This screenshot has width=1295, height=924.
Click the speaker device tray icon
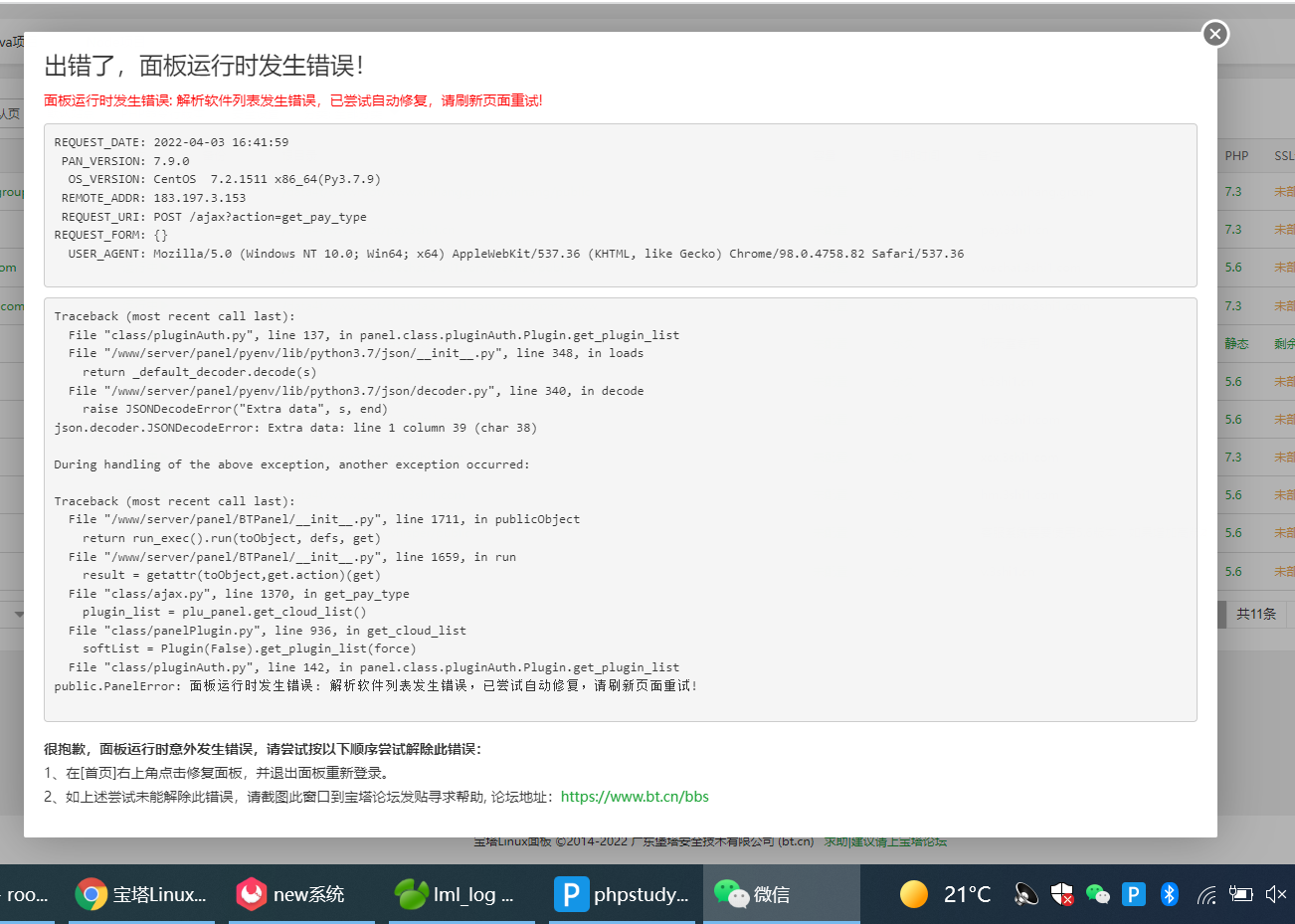click(1025, 894)
